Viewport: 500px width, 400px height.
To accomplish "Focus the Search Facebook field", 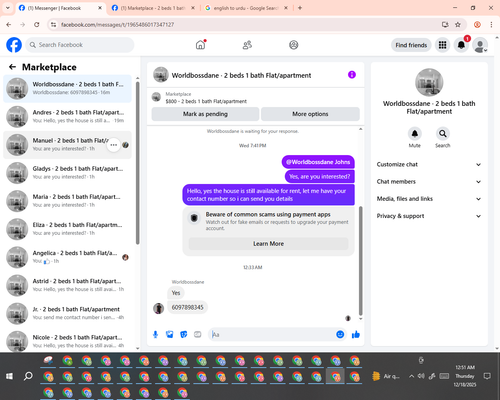I will point(80,45).
